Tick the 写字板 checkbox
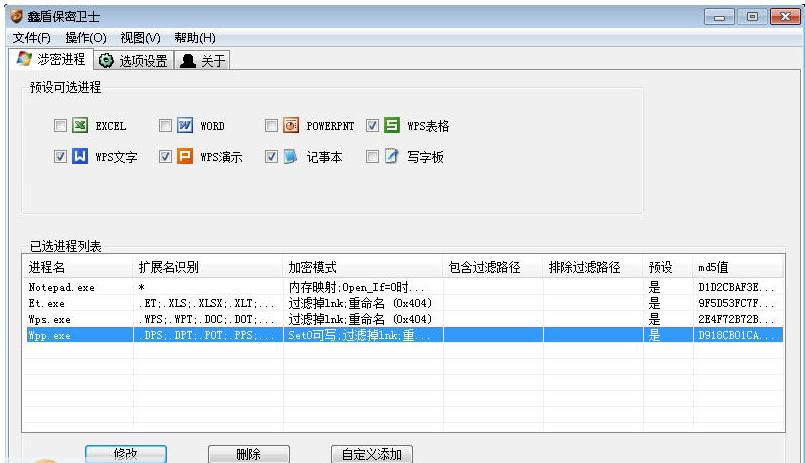 coord(372,157)
